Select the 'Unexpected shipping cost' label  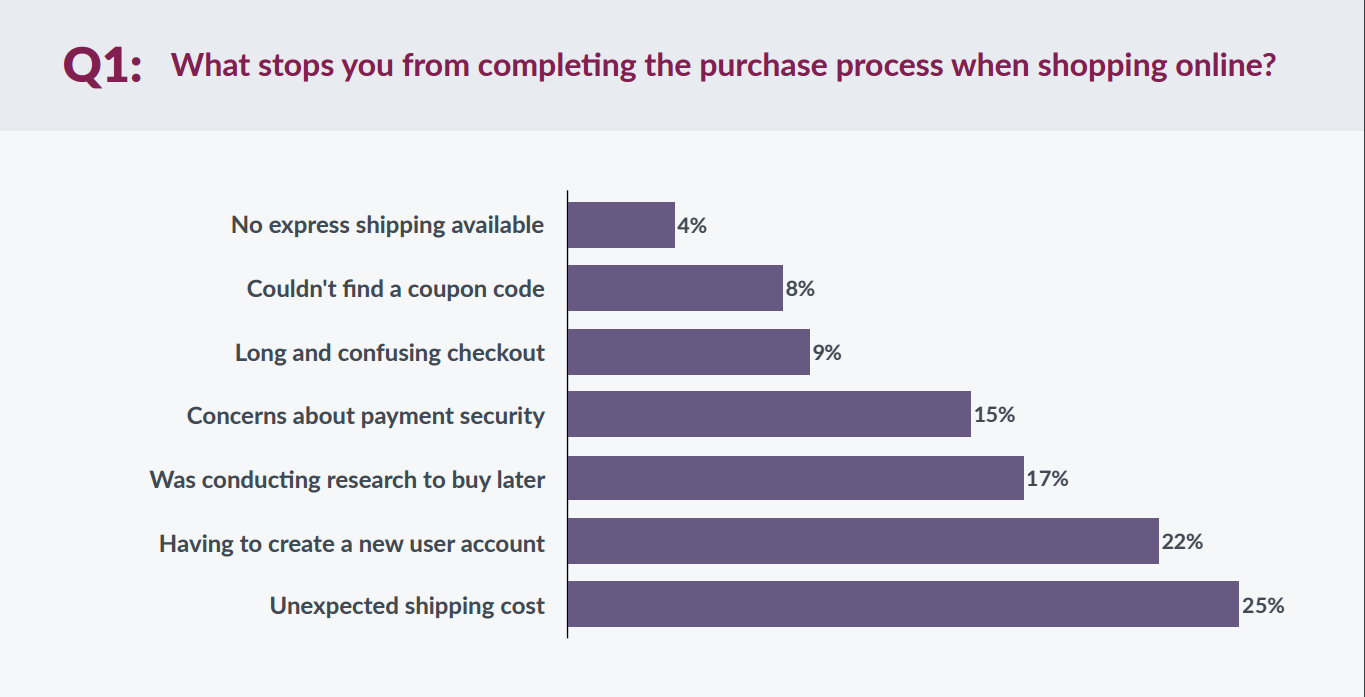pyautogui.click(x=407, y=606)
